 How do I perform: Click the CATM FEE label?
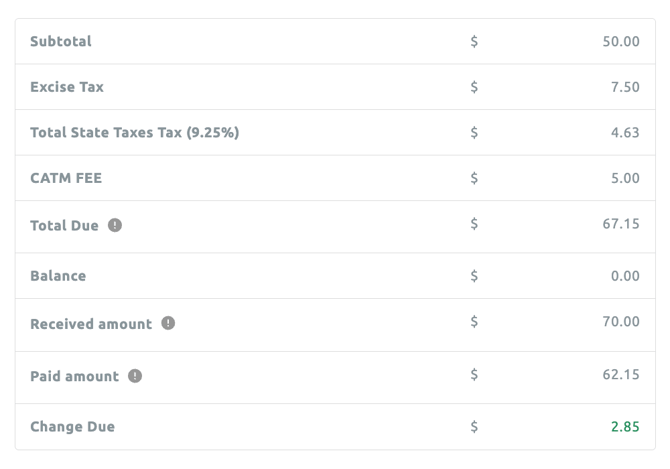(66, 179)
